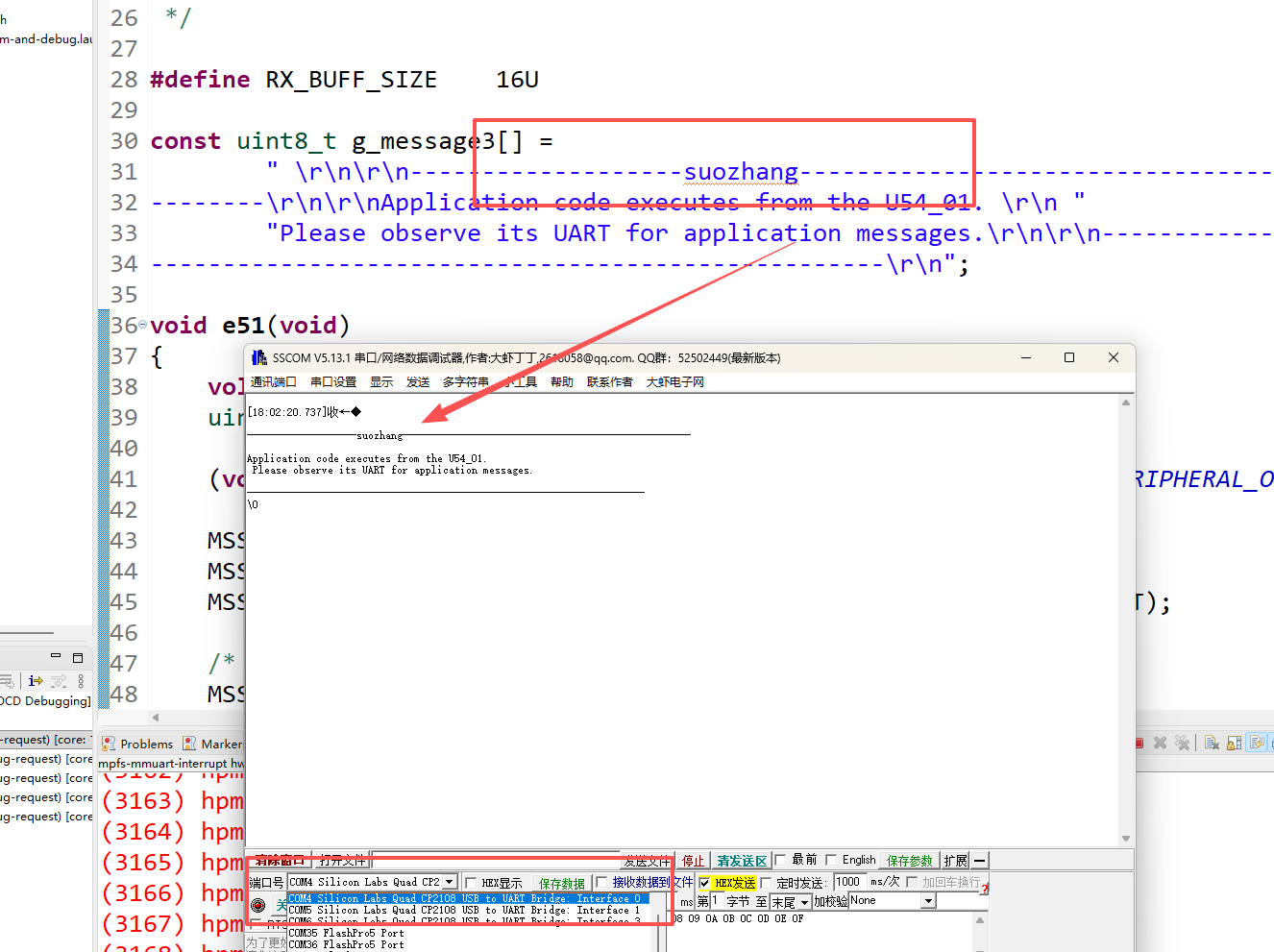The image size is (1274, 952).
Task: Minimize the Debug view panel
Action: click(56, 656)
